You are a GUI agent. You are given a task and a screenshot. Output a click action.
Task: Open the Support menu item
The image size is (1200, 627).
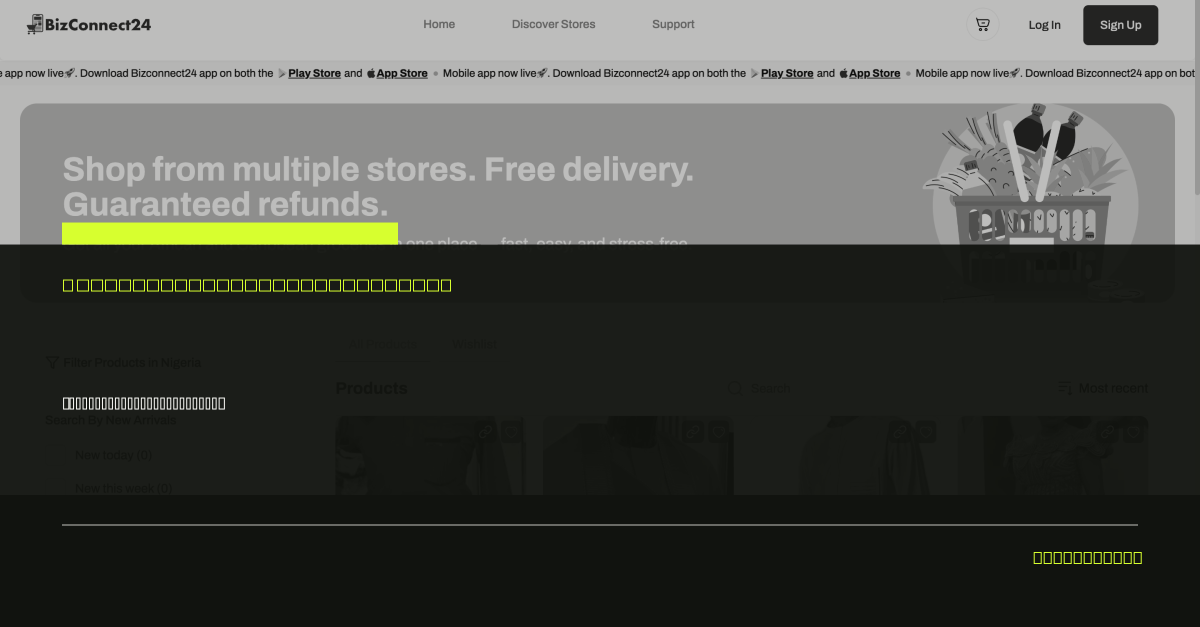pos(673,24)
